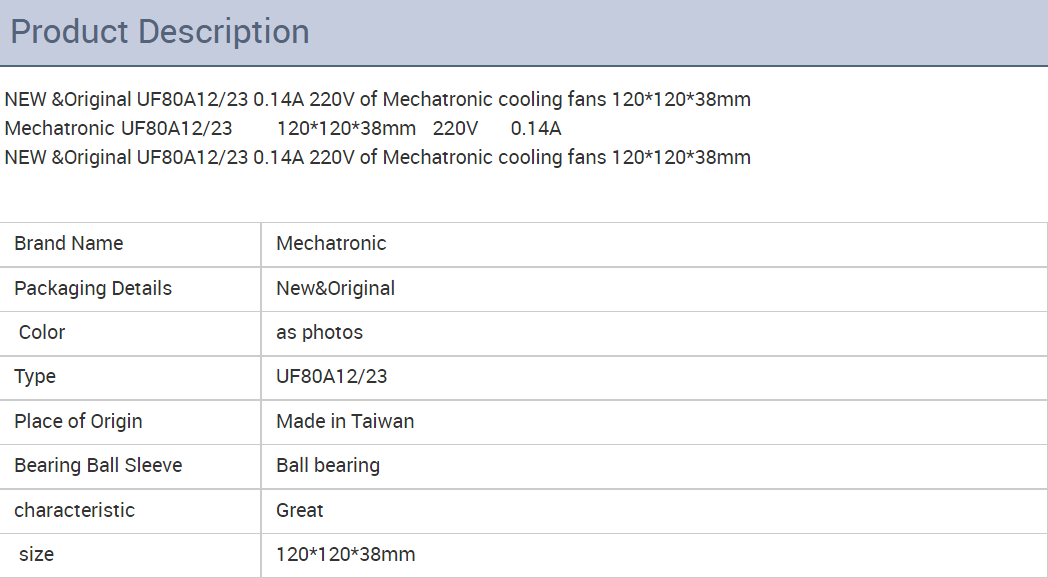The height and width of the screenshot is (578, 1048).
Task: Click the 120*120*38mm size table value
Action: click(345, 554)
